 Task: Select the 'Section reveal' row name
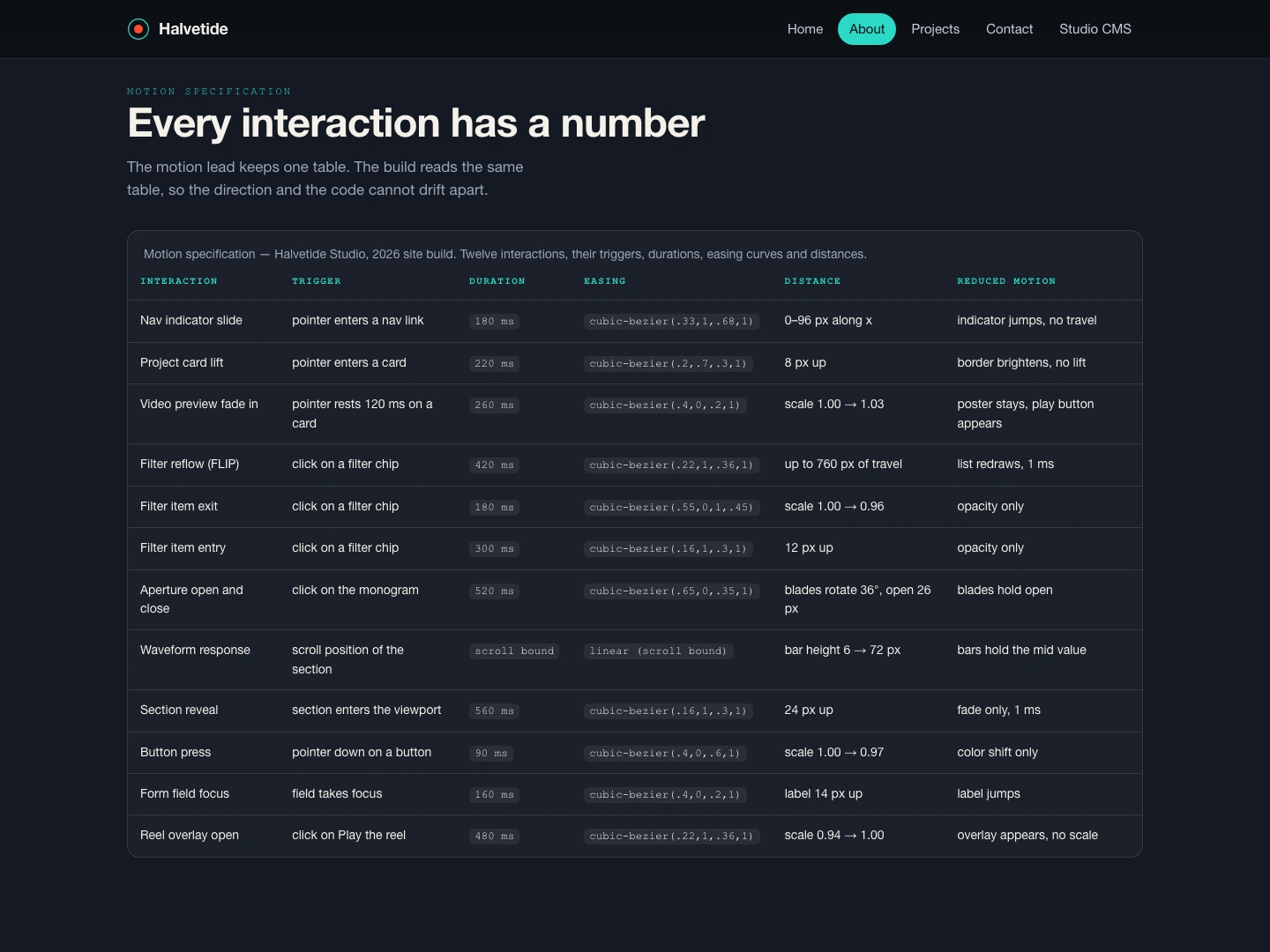pos(179,710)
